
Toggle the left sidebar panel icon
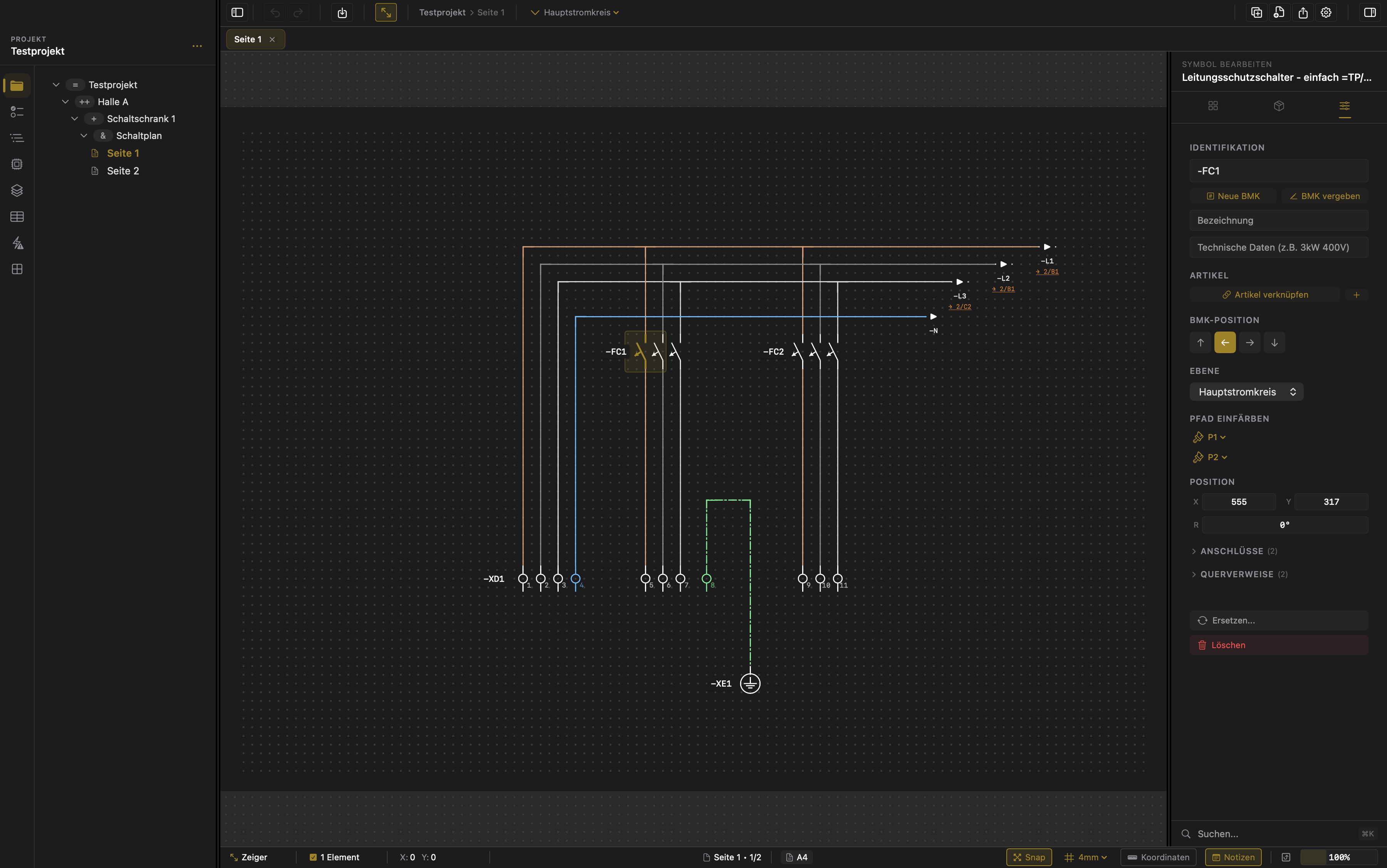237,13
